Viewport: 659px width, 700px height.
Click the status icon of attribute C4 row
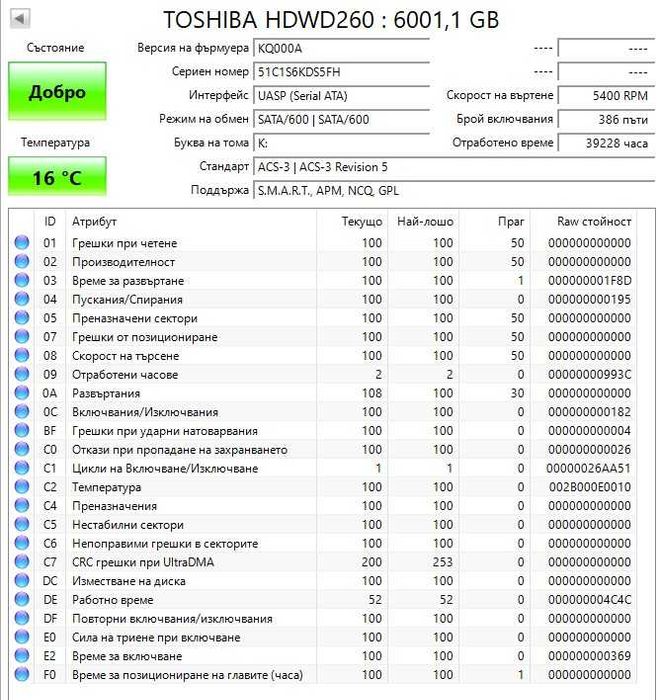tap(21, 505)
